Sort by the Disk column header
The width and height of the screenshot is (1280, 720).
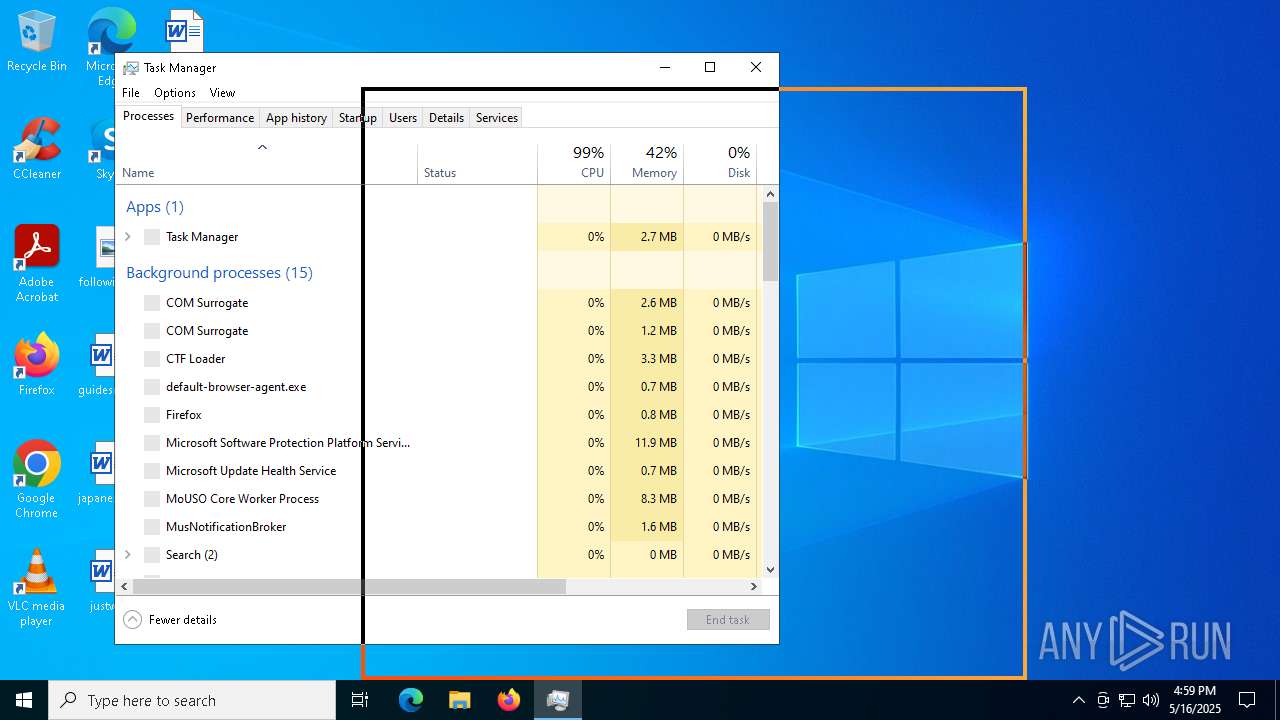coord(720,163)
